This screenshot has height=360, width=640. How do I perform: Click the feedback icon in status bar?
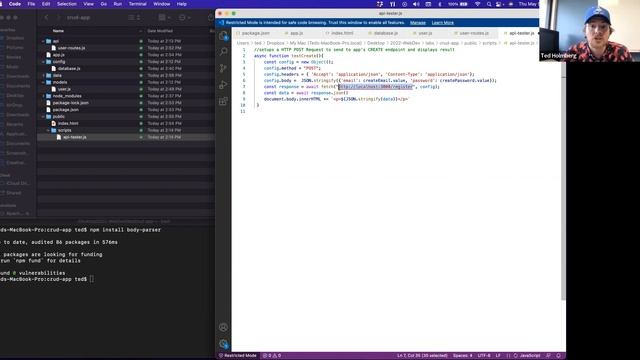point(549,356)
